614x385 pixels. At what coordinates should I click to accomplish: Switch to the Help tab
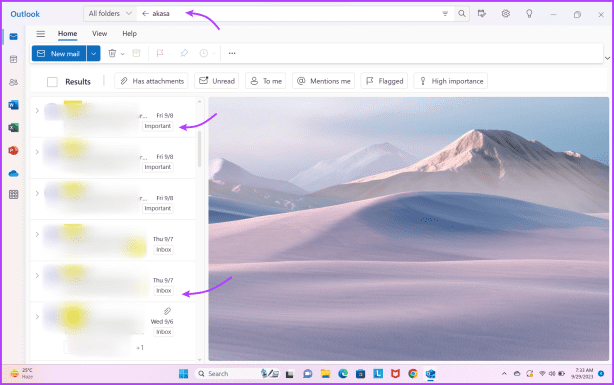(x=129, y=34)
